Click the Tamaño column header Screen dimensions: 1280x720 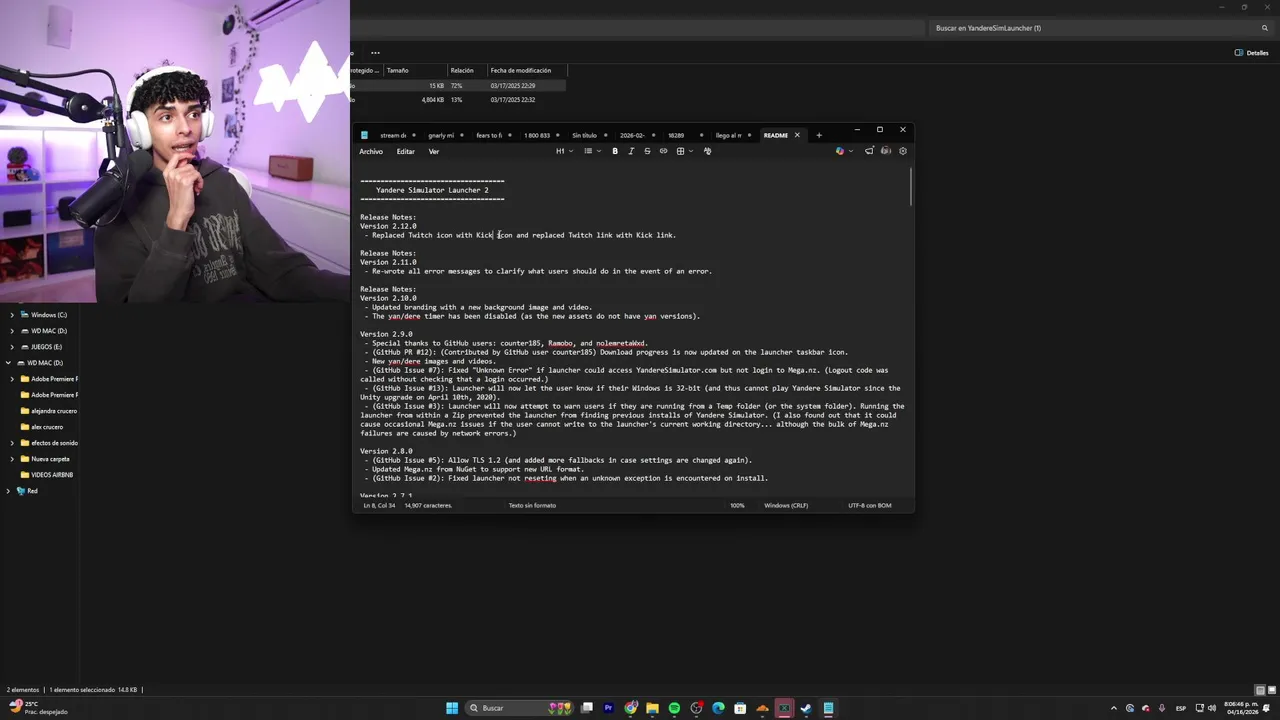[x=414, y=71]
